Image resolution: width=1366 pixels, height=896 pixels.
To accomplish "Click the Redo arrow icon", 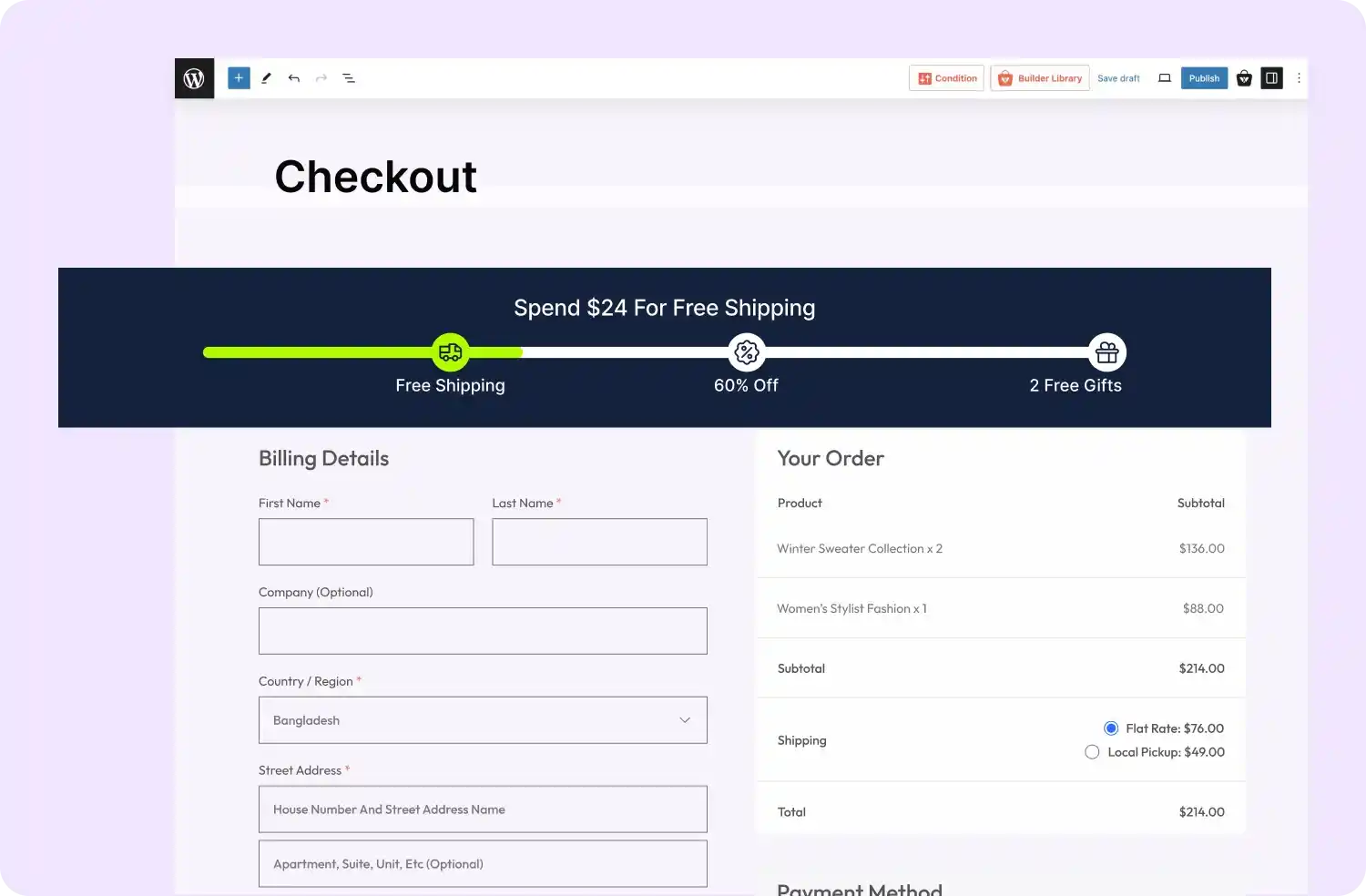I will (321, 78).
